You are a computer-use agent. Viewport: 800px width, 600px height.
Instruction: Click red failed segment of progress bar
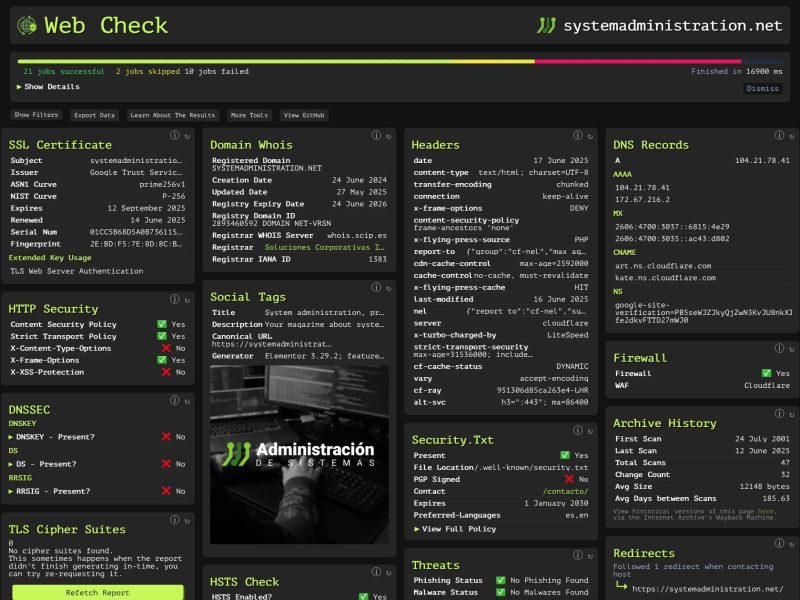click(638, 61)
